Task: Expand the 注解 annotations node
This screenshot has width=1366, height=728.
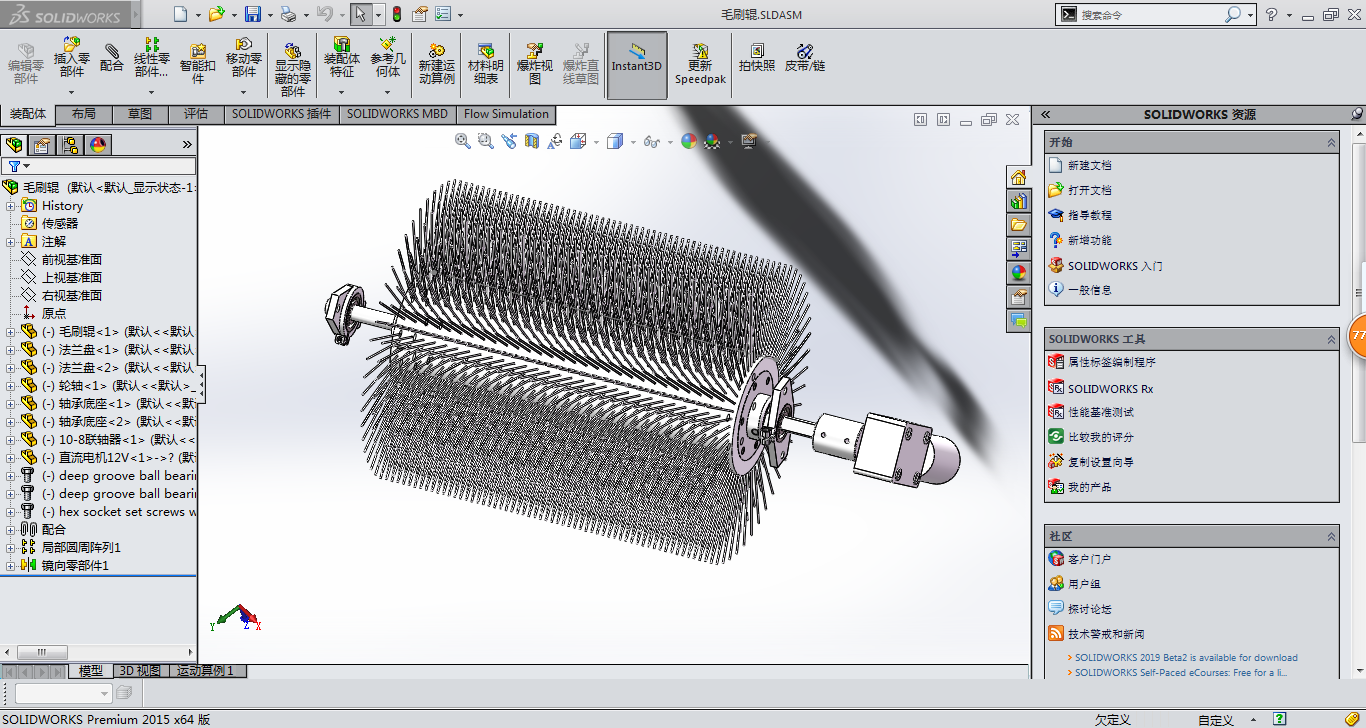Action: click(11, 242)
